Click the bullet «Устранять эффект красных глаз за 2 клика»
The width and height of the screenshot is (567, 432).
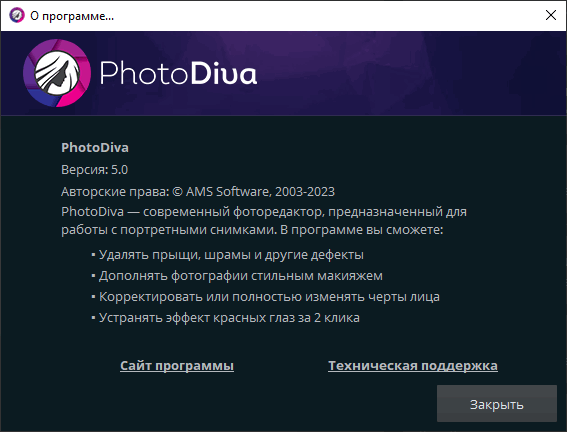pos(225,318)
